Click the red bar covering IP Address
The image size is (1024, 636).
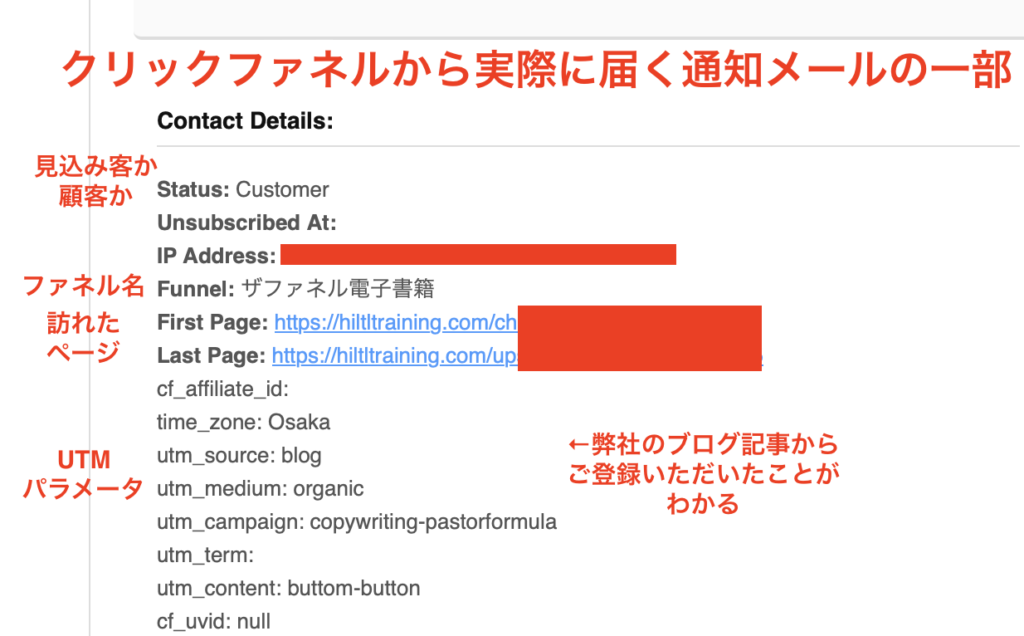pos(478,255)
